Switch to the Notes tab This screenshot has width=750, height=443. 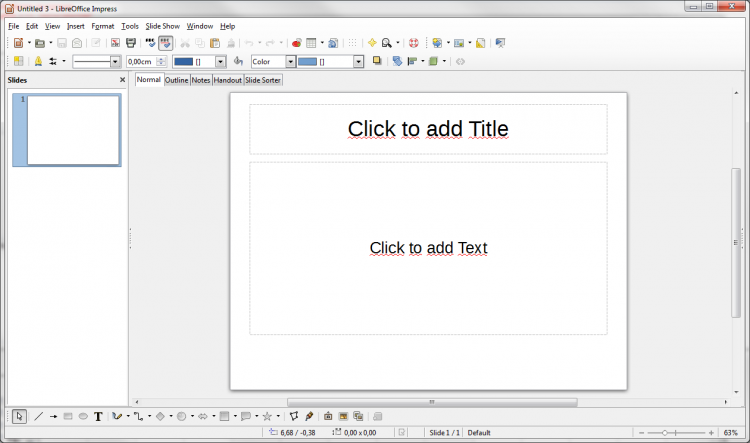(x=201, y=80)
